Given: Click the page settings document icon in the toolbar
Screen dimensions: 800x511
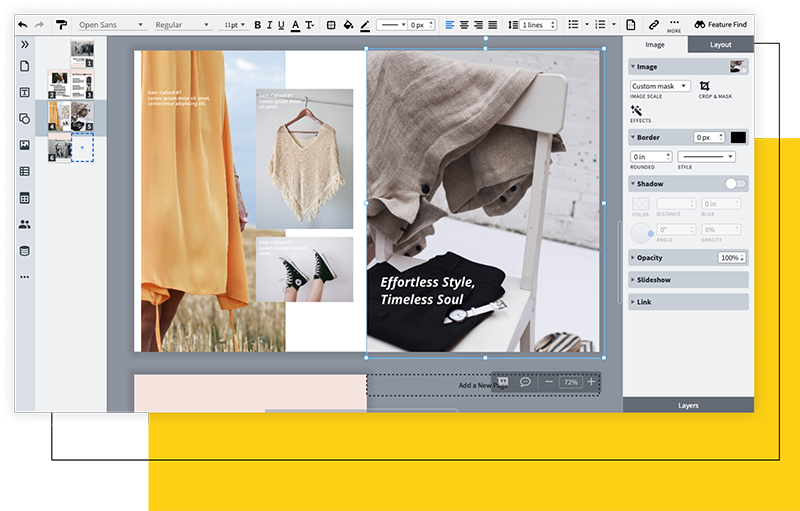Looking at the screenshot, I should pyautogui.click(x=631, y=24).
